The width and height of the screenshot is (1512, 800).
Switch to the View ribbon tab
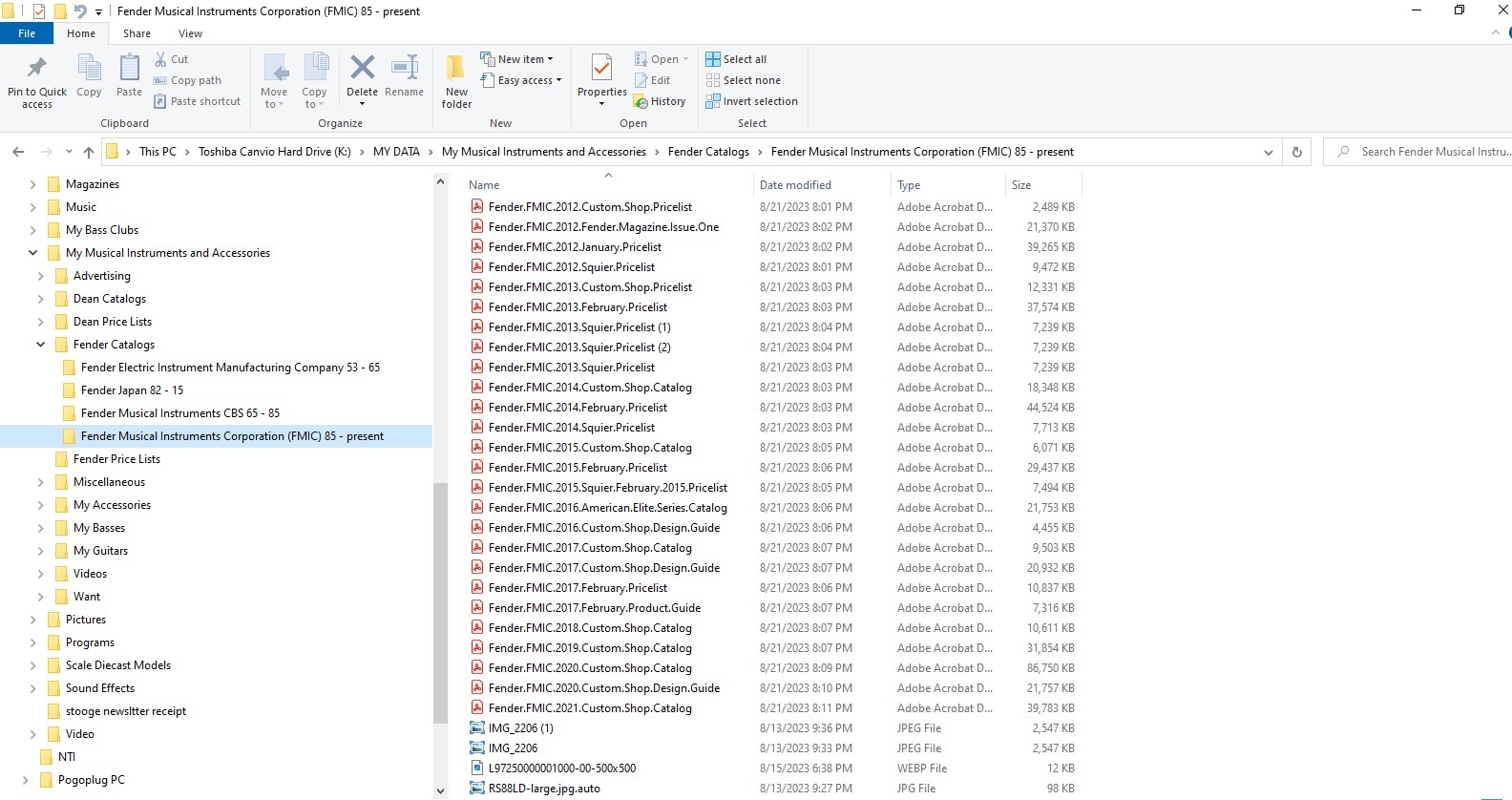pyautogui.click(x=190, y=33)
